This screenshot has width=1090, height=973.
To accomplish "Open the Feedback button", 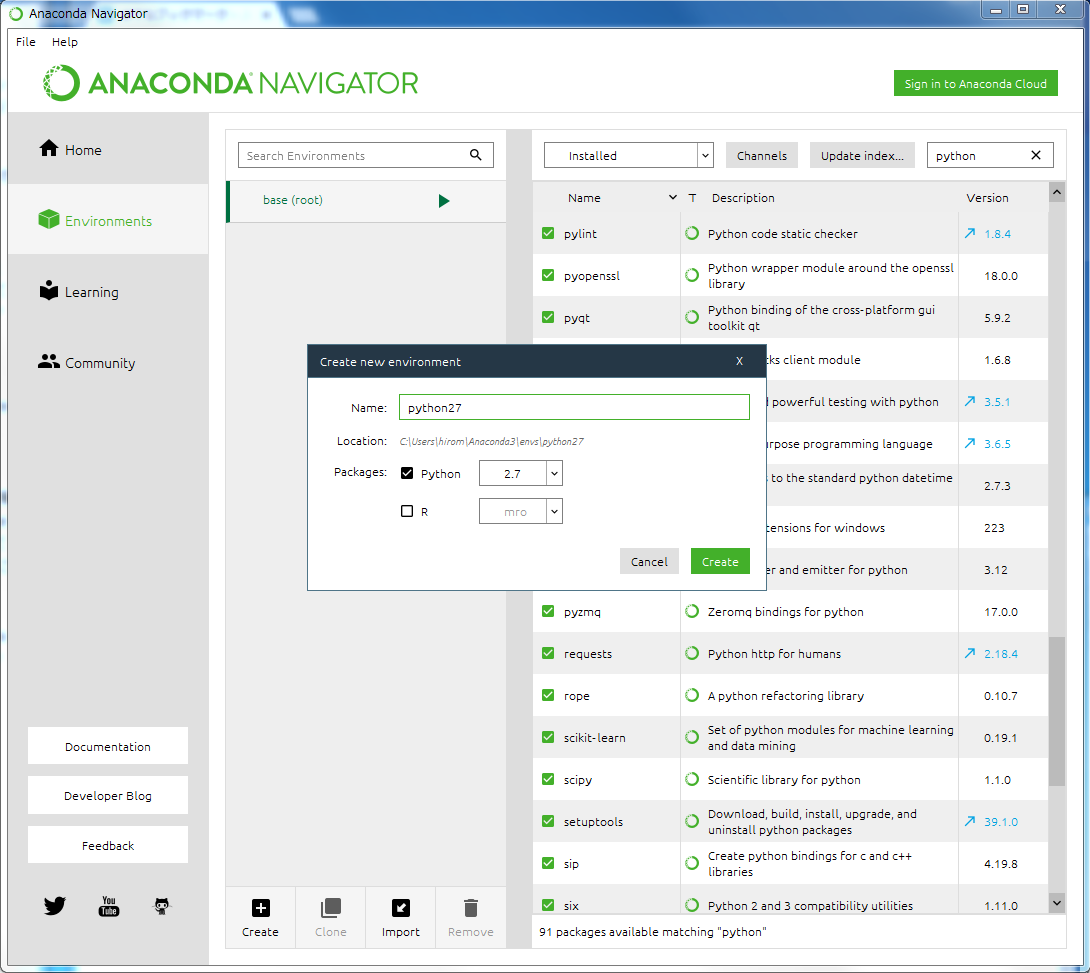I will tap(108, 845).
